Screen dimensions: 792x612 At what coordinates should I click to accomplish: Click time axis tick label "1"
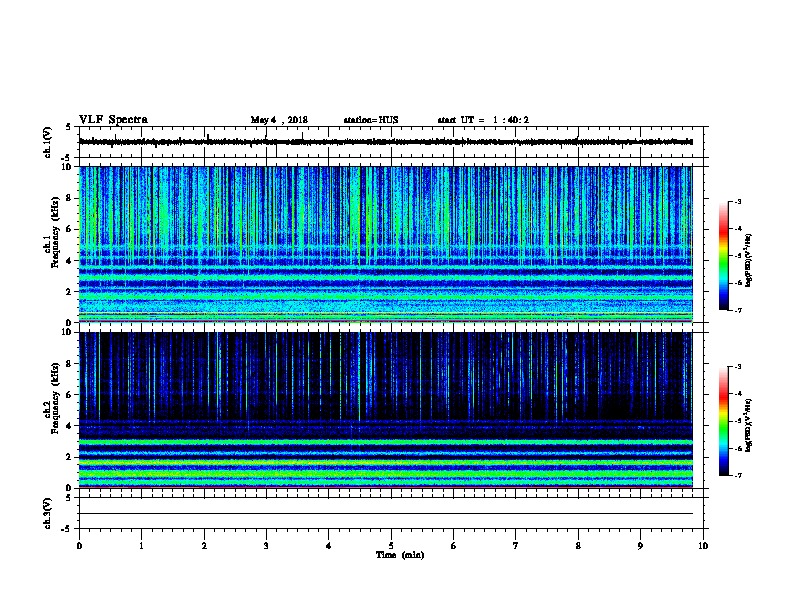[141, 546]
